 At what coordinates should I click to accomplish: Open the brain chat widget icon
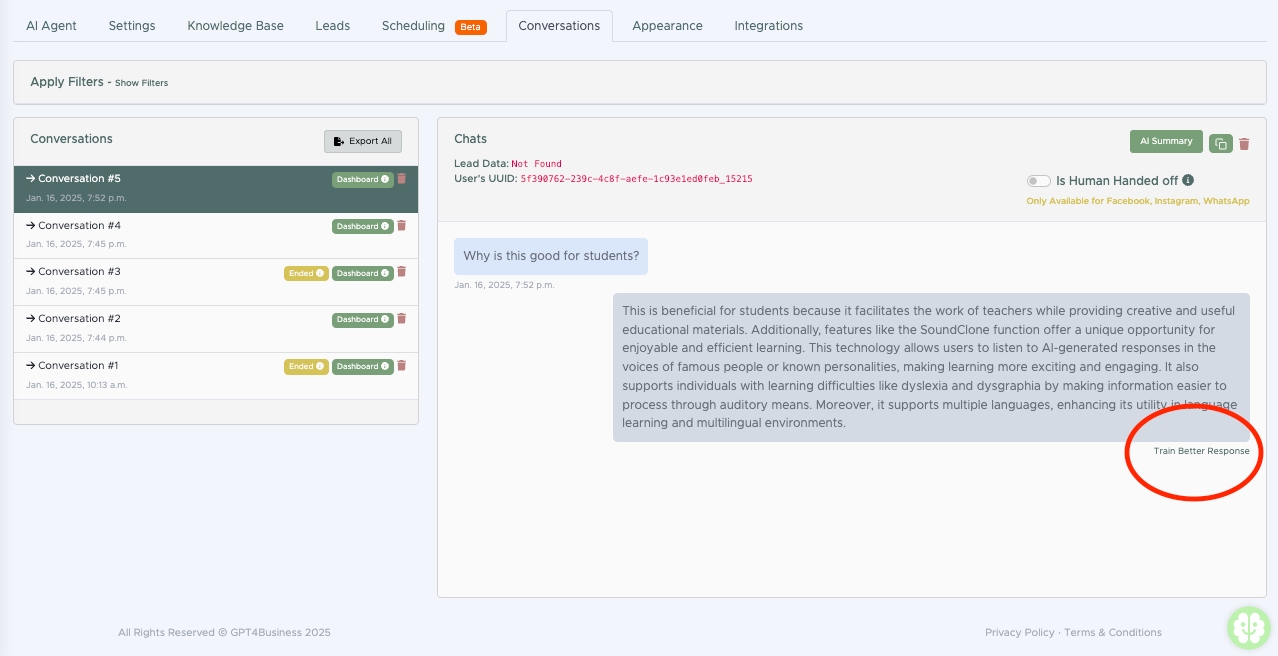click(1248, 627)
